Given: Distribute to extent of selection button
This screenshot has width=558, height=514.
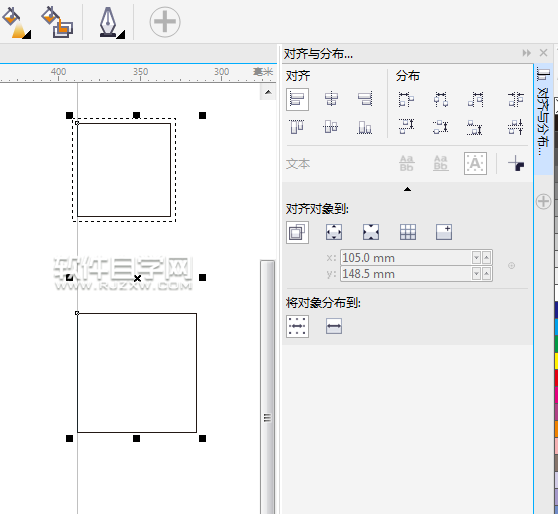Looking at the screenshot, I should (x=297, y=326).
